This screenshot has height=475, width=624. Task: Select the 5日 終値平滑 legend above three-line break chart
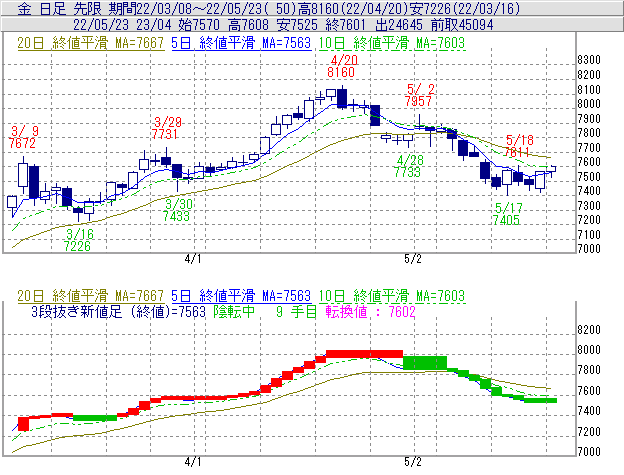click(241, 296)
